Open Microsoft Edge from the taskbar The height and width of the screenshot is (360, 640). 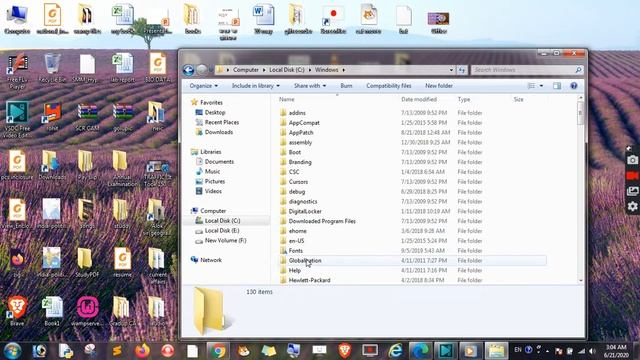tap(420, 351)
